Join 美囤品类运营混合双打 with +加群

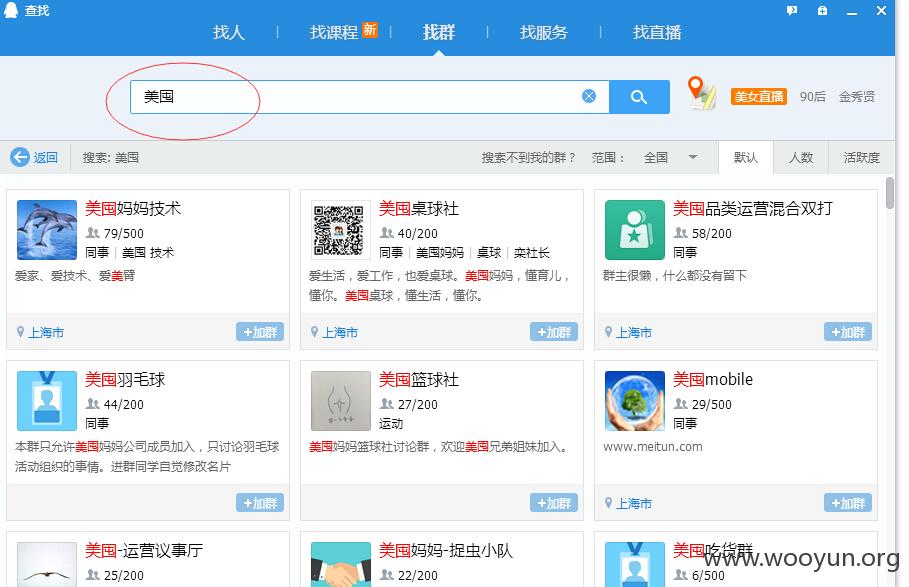tap(848, 332)
